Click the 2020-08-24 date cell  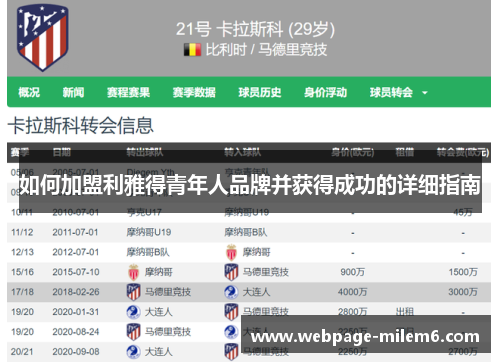click(76, 332)
